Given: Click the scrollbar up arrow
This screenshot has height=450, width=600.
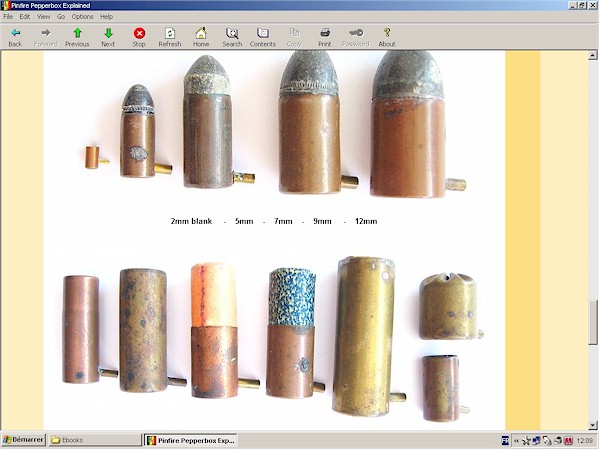Looking at the screenshot, I should (x=592, y=55).
